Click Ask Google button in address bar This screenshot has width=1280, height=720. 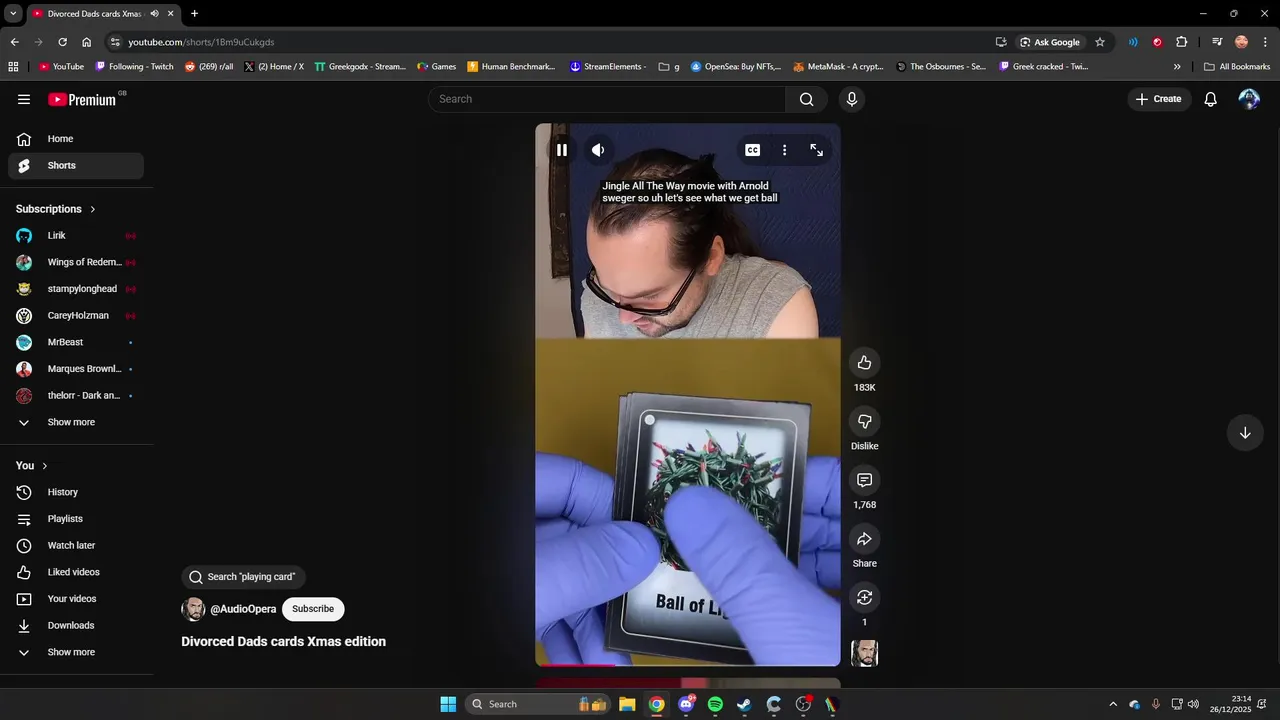[1050, 42]
